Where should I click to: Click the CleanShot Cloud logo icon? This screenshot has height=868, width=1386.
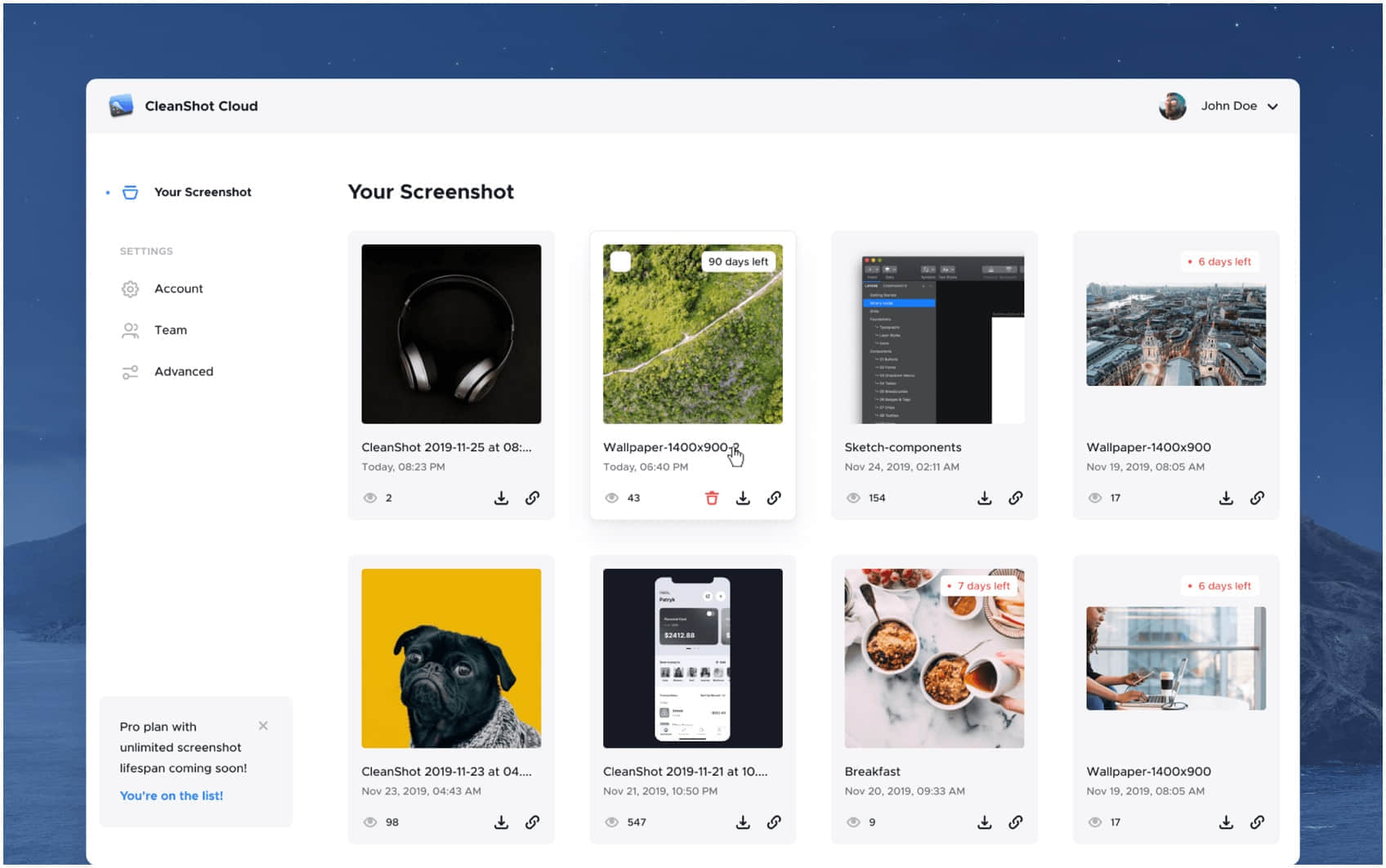point(121,105)
